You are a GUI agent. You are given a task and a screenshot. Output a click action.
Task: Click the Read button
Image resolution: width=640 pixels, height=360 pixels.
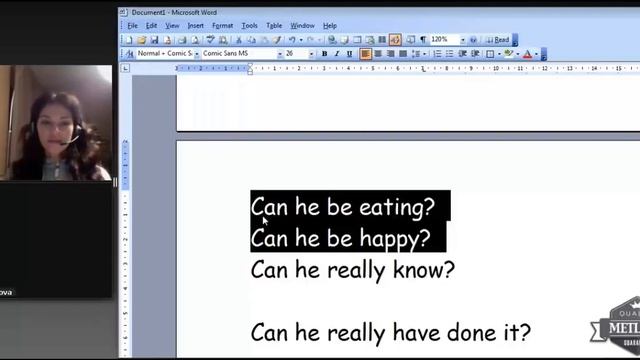coord(498,40)
